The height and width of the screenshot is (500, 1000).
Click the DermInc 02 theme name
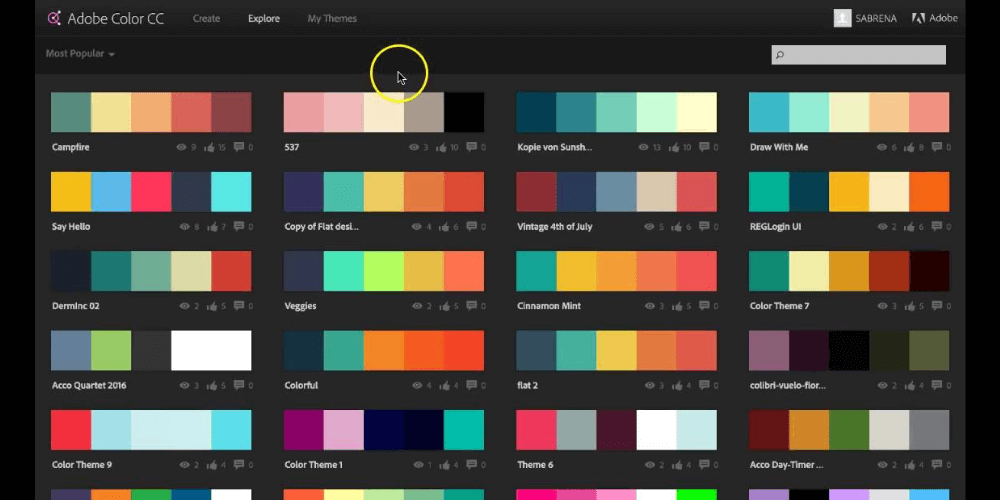pyautogui.click(x=76, y=306)
